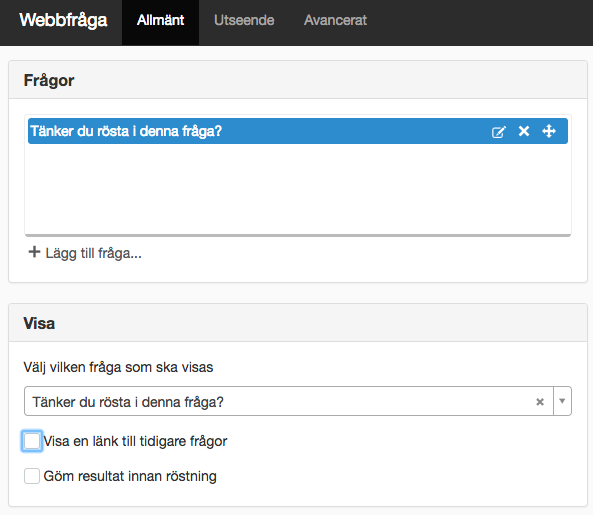This screenshot has width=593, height=515.
Task: Click the plus icon beside Lägg till fråga
Action: tap(34, 252)
